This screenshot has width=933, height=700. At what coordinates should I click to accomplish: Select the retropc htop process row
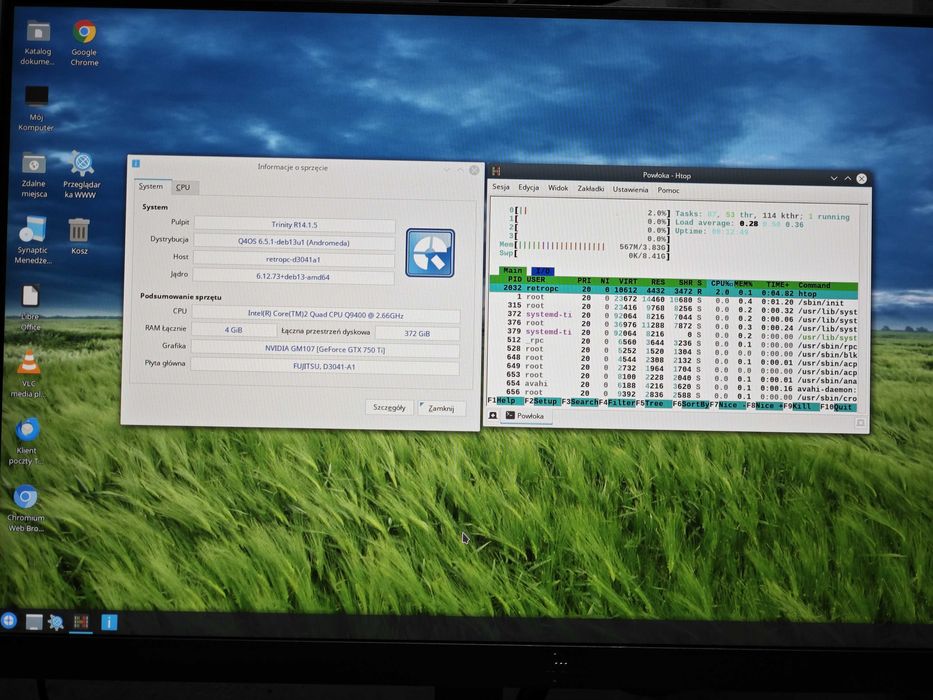pos(674,290)
